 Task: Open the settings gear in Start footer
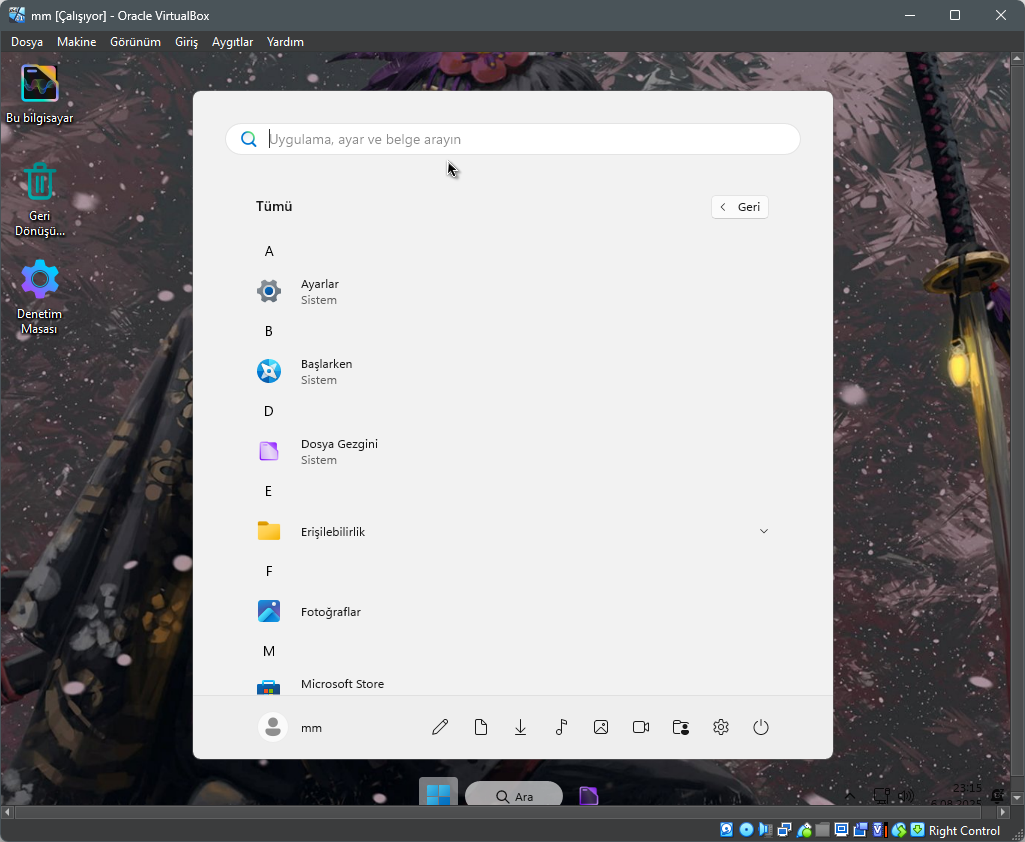[720, 727]
